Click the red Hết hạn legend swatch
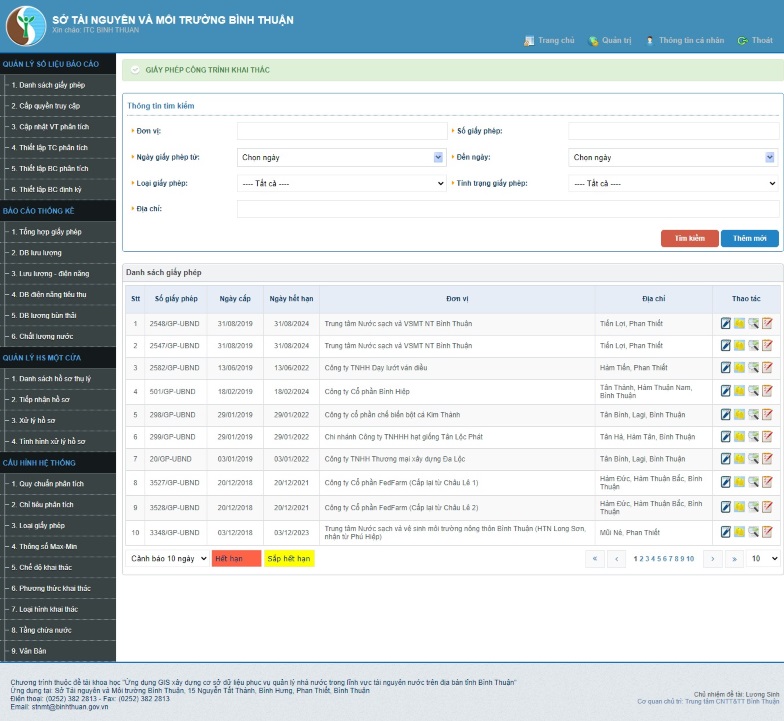 coord(236,558)
